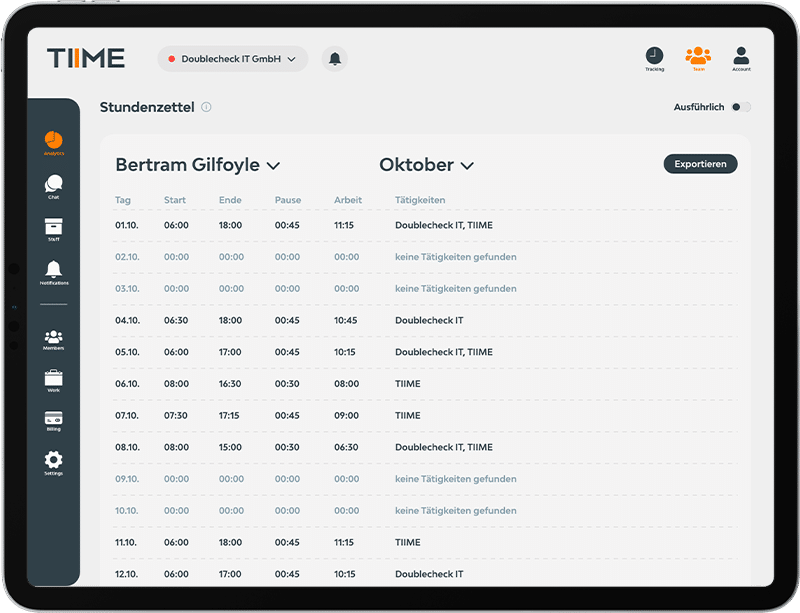Go to Members in the sidebar
This screenshot has width=800, height=613.
point(53,339)
